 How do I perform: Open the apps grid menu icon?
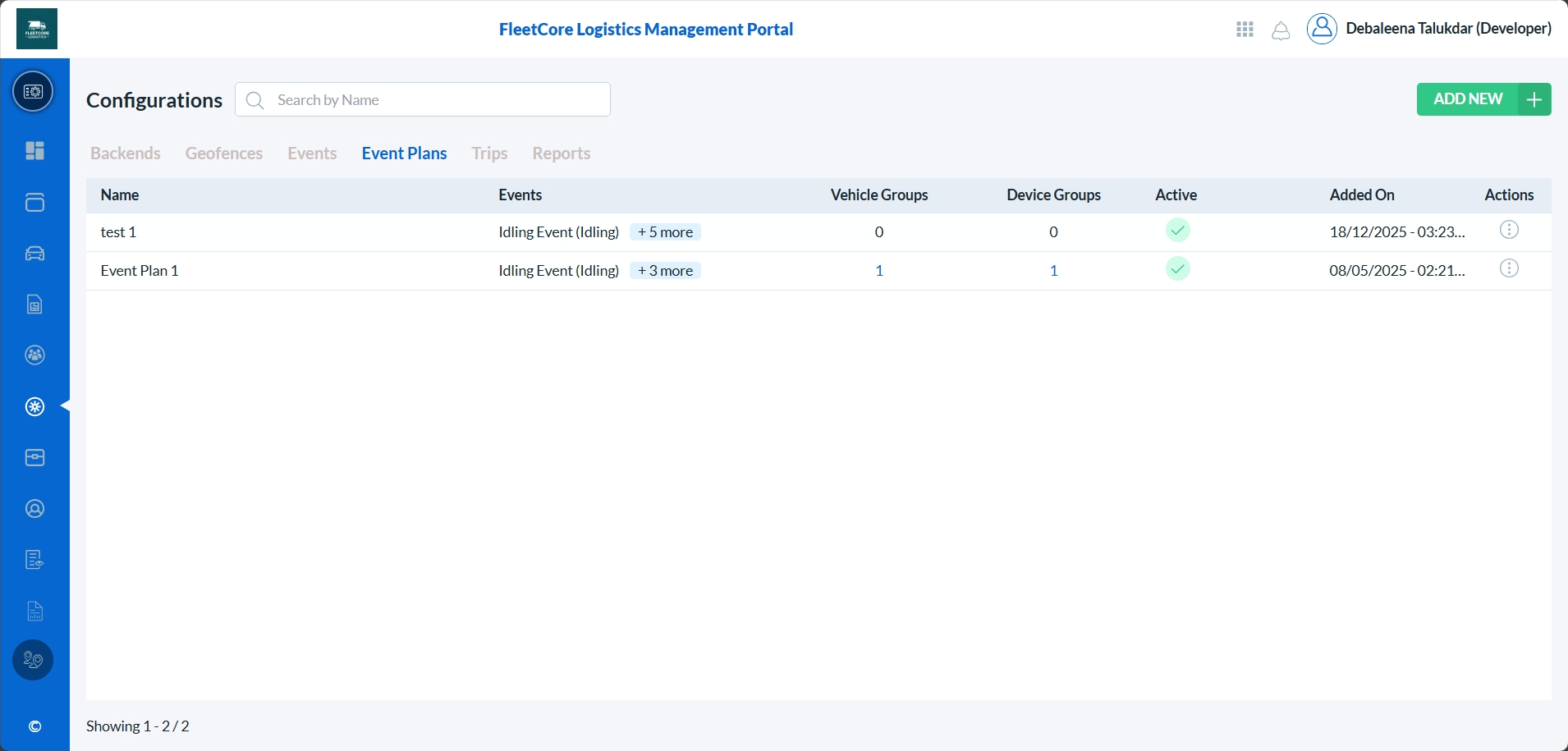pyautogui.click(x=1245, y=30)
